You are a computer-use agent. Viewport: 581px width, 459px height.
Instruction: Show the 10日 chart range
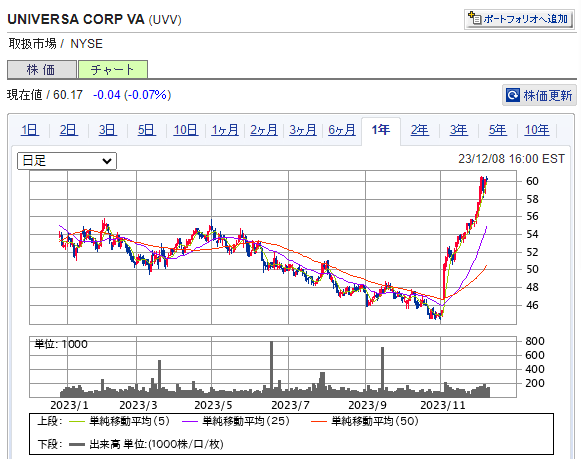186,130
